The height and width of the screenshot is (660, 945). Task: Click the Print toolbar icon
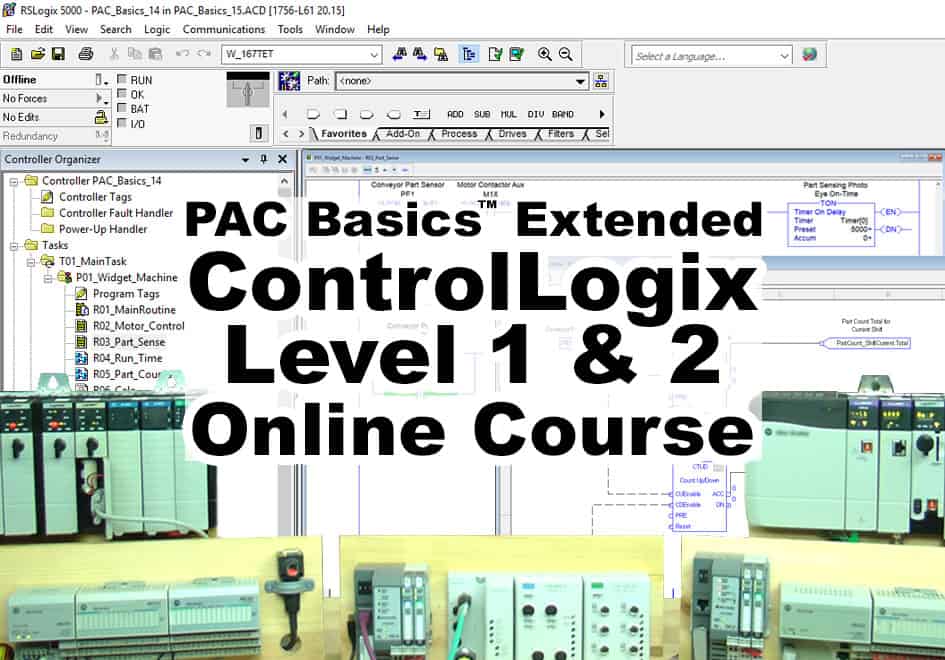click(x=86, y=54)
